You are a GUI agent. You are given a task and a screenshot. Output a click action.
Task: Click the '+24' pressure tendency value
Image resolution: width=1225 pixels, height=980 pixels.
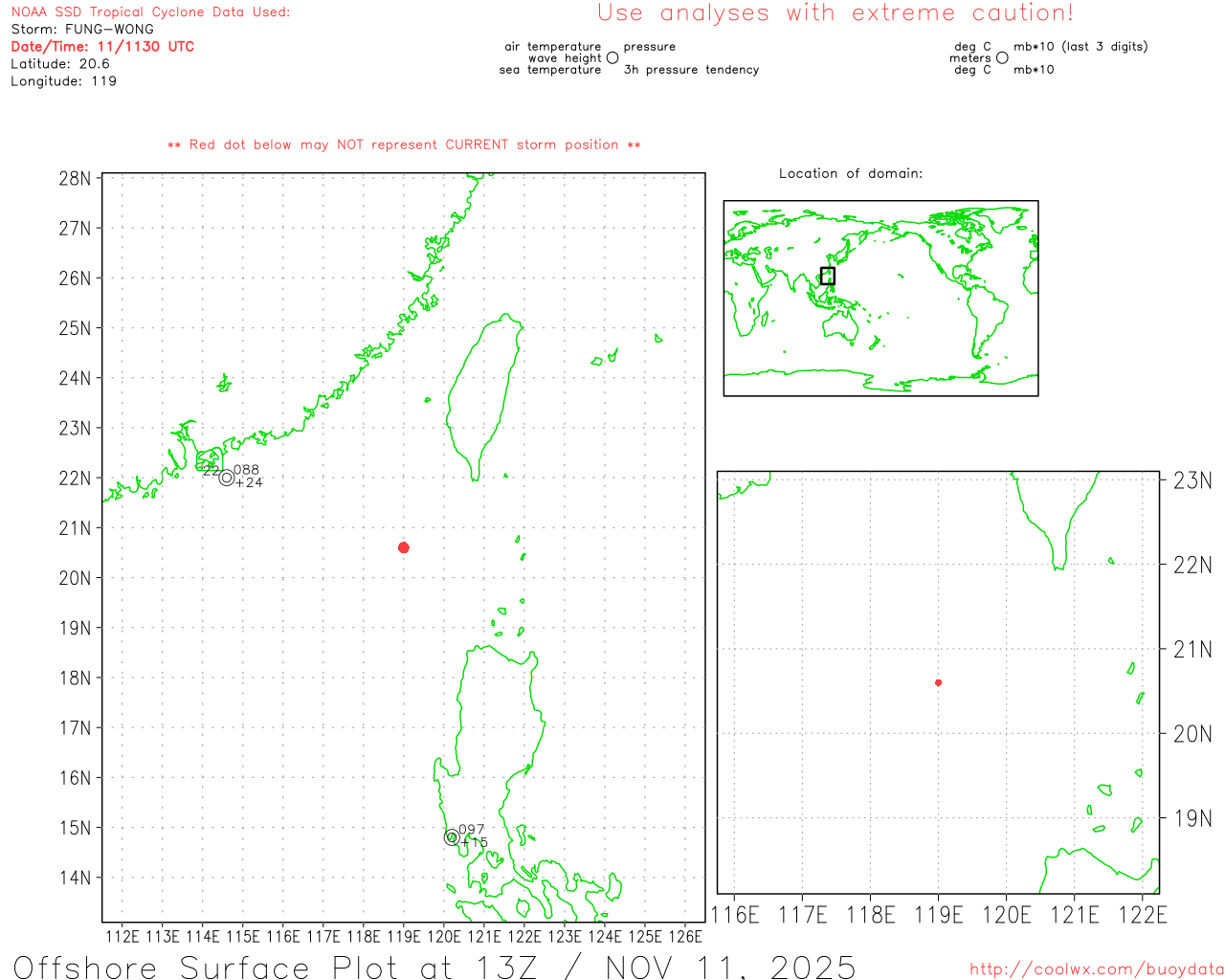click(x=249, y=482)
